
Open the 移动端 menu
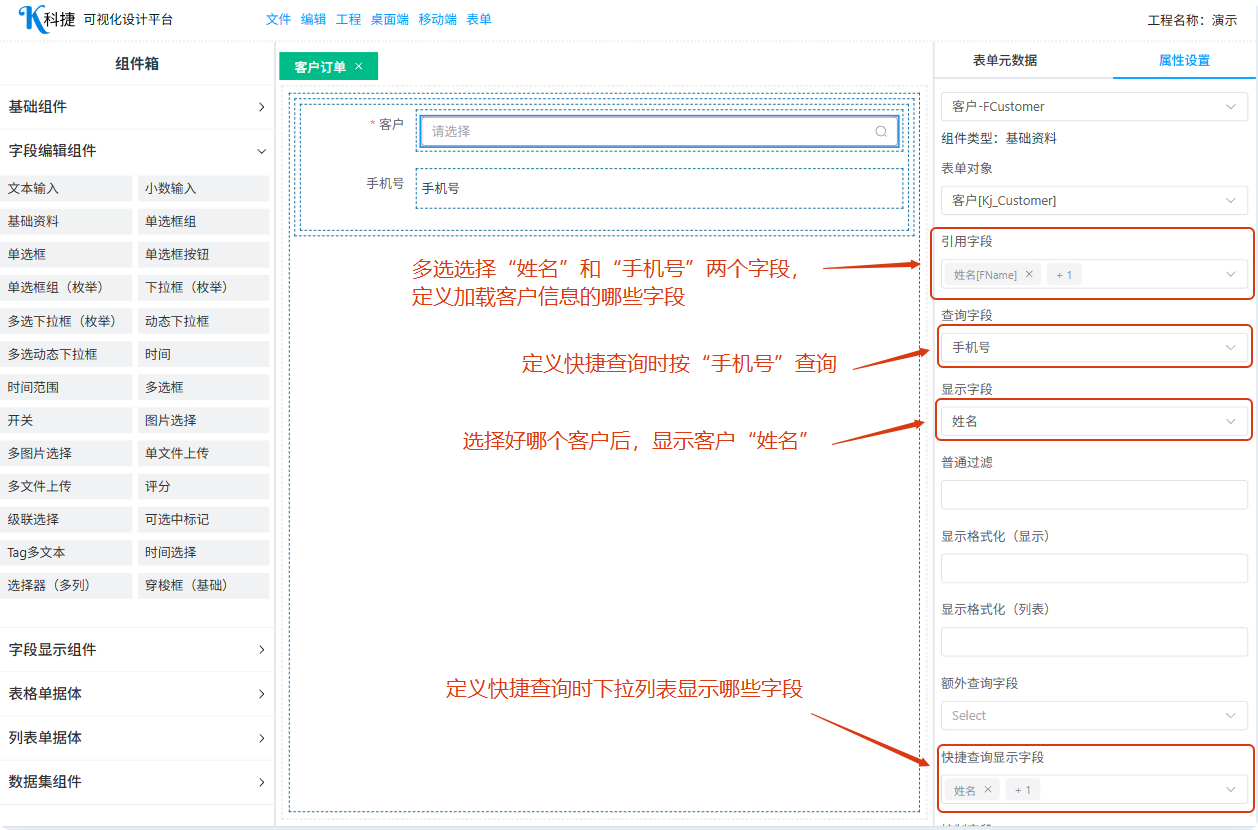point(438,19)
